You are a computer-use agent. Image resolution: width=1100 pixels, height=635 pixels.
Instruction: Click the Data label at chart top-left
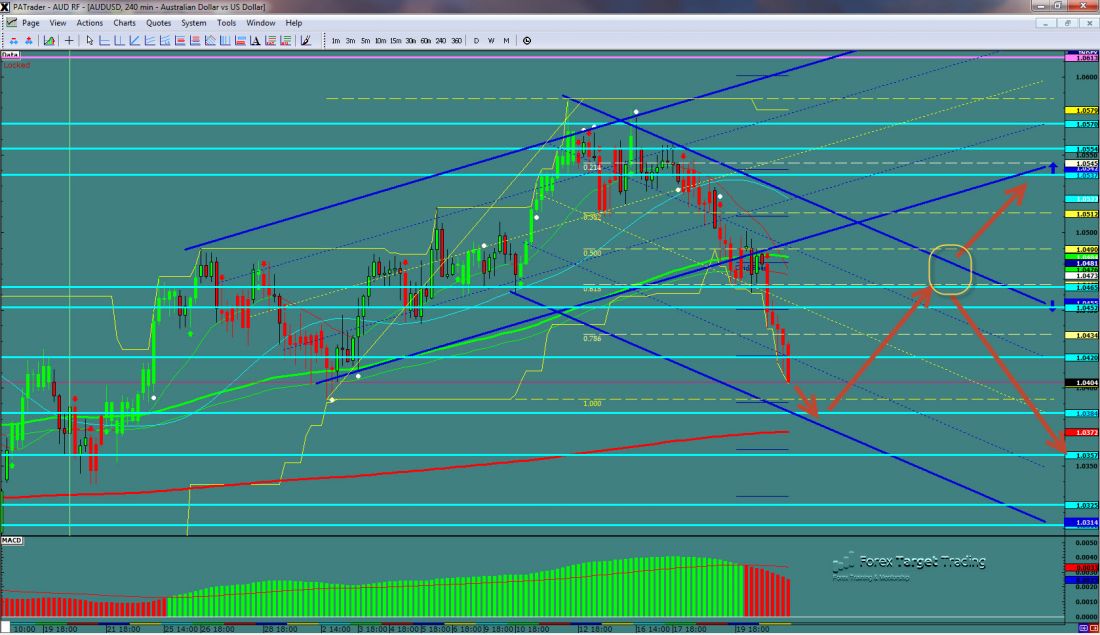click(x=11, y=55)
